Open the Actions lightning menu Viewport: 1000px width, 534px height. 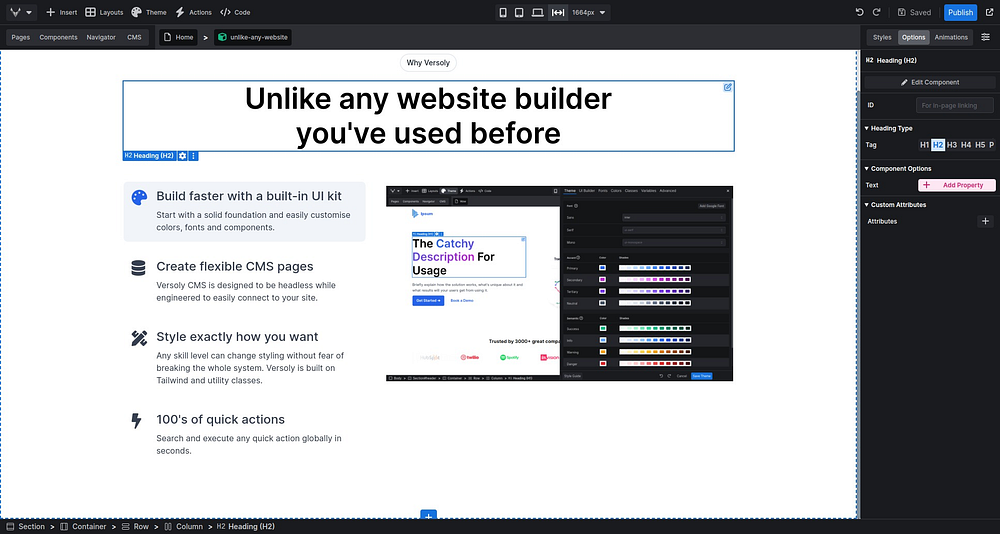click(193, 12)
